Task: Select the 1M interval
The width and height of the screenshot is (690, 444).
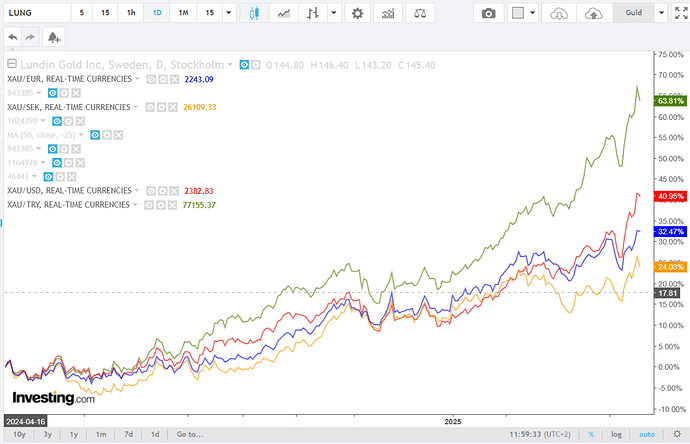Action: pos(184,13)
